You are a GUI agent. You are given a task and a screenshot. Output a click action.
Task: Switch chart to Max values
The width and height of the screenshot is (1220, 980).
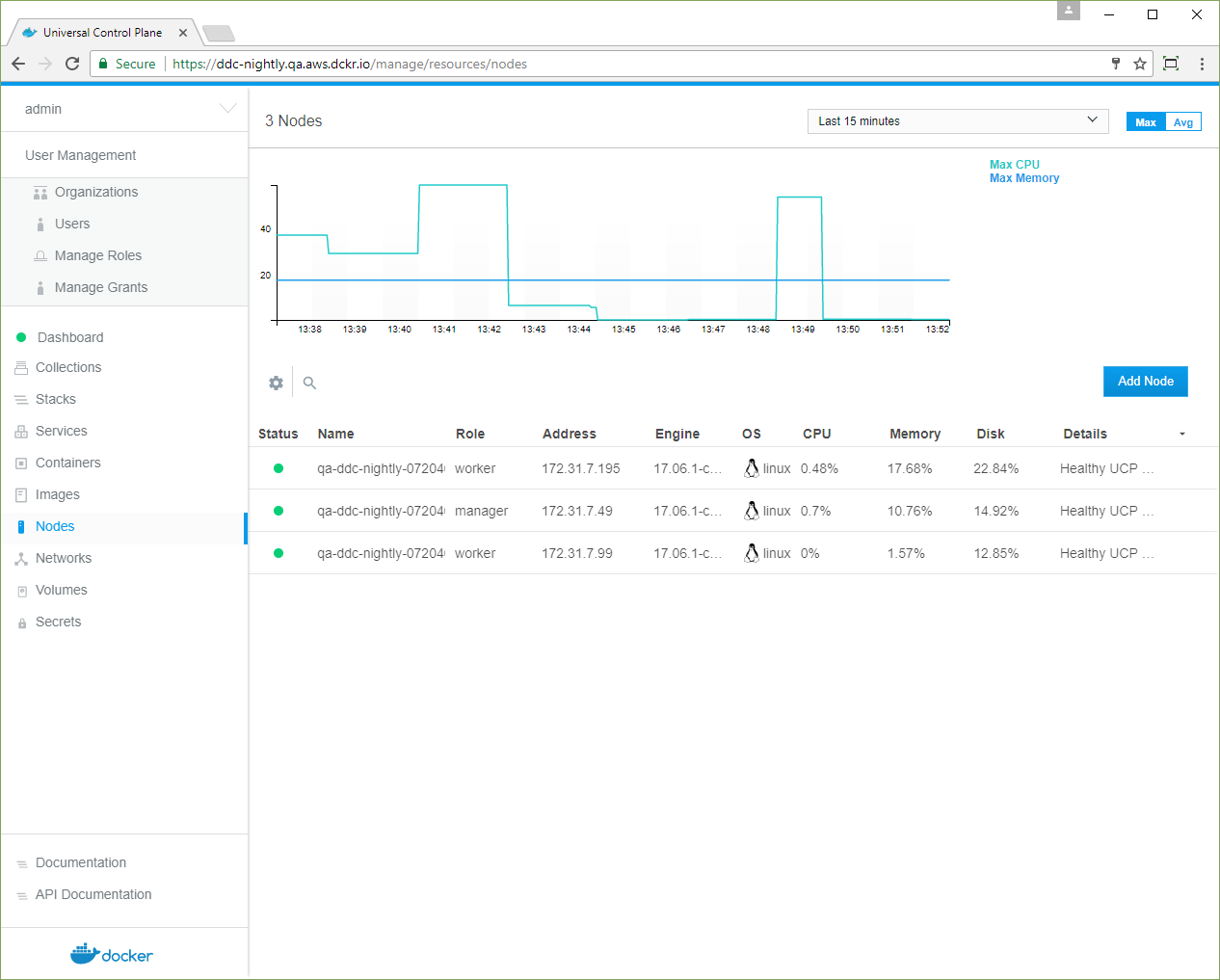click(x=1145, y=121)
